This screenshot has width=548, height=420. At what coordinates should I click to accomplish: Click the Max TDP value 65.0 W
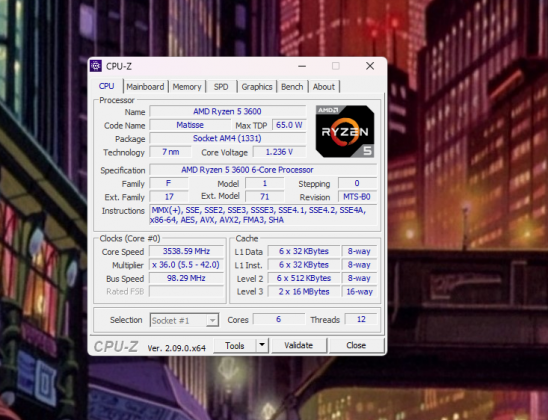[289, 125]
